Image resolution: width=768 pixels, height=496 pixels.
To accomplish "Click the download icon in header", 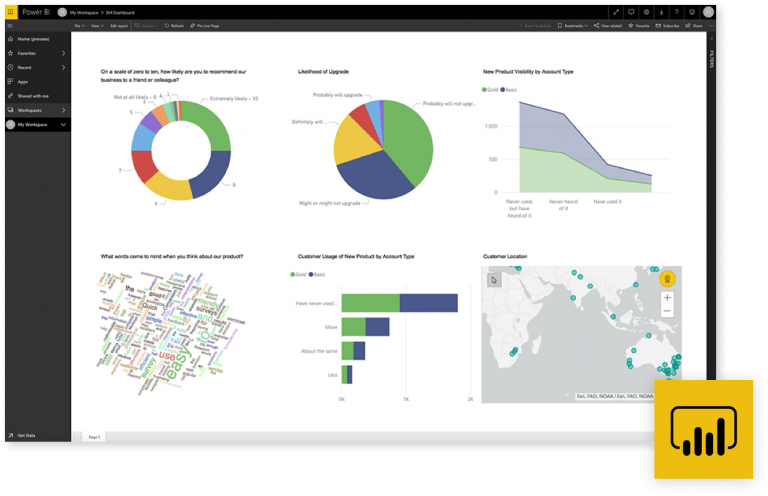I will [x=661, y=12].
